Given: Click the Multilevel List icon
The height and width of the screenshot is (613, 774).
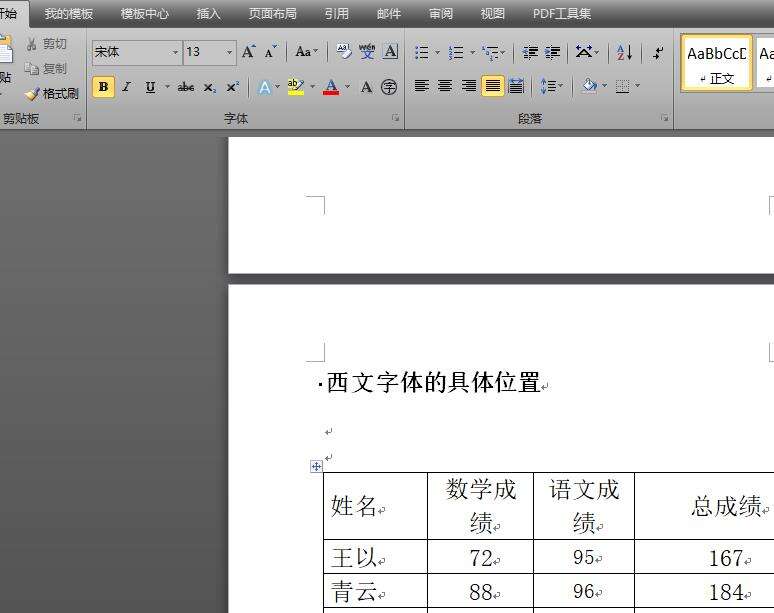Looking at the screenshot, I should (x=490, y=52).
